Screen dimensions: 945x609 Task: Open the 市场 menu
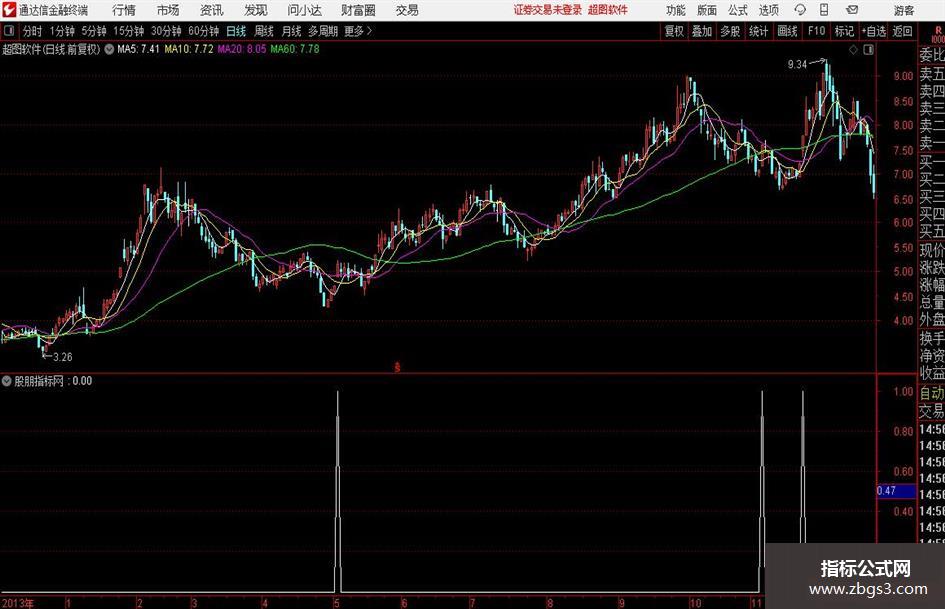coord(168,10)
